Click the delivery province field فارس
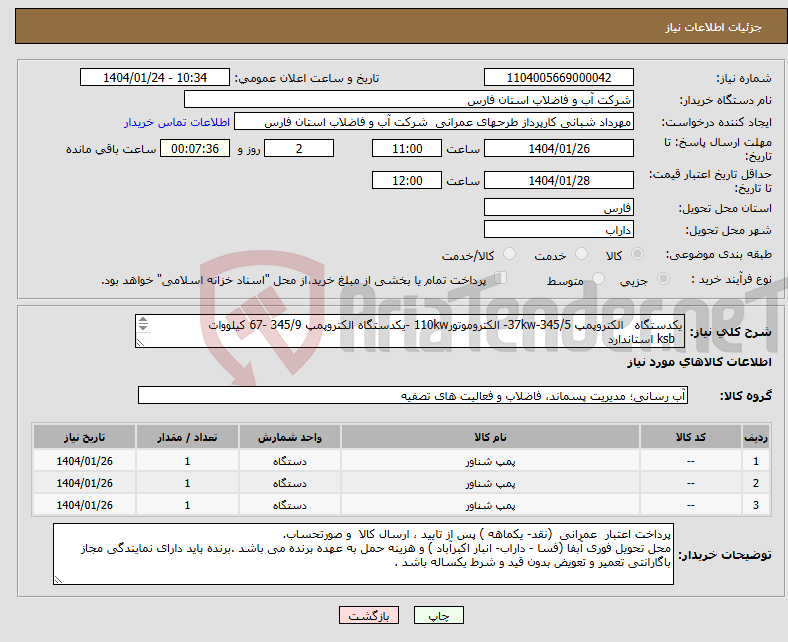The image size is (788, 642). [x=559, y=207]
